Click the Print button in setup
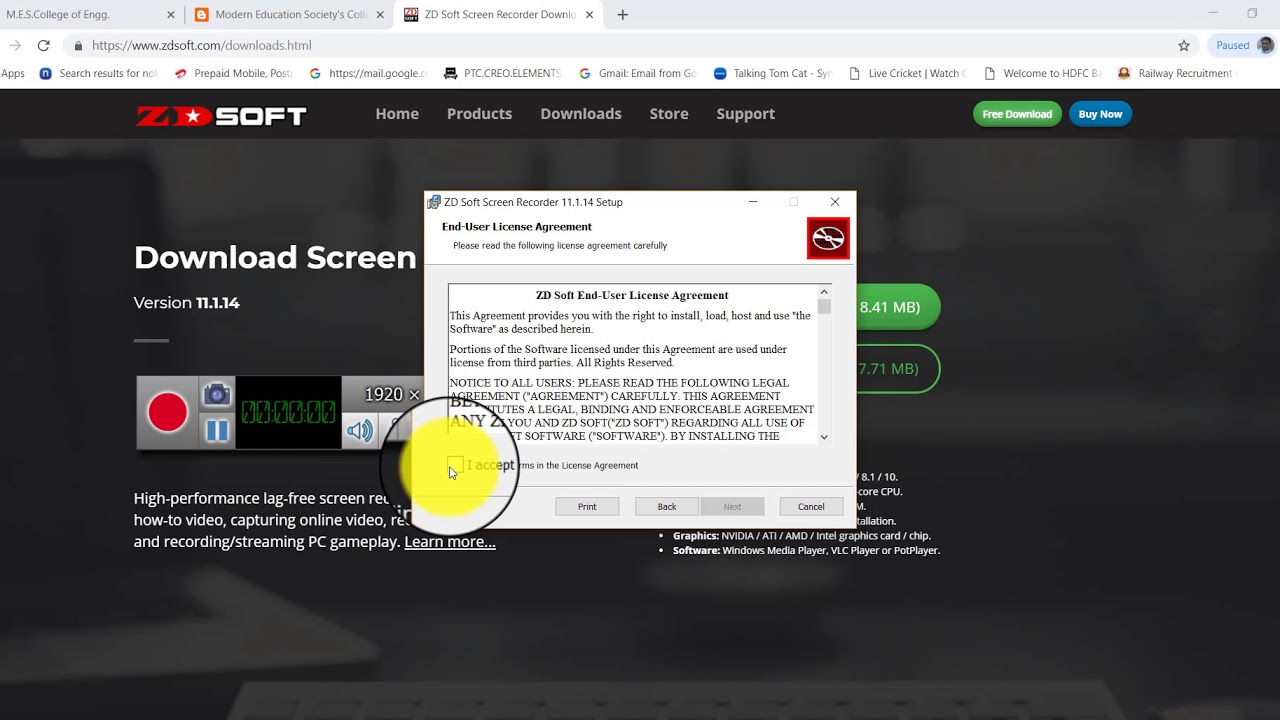Image resolution: width=1280 pixels, height=720 pixels. tap(587, 507)
